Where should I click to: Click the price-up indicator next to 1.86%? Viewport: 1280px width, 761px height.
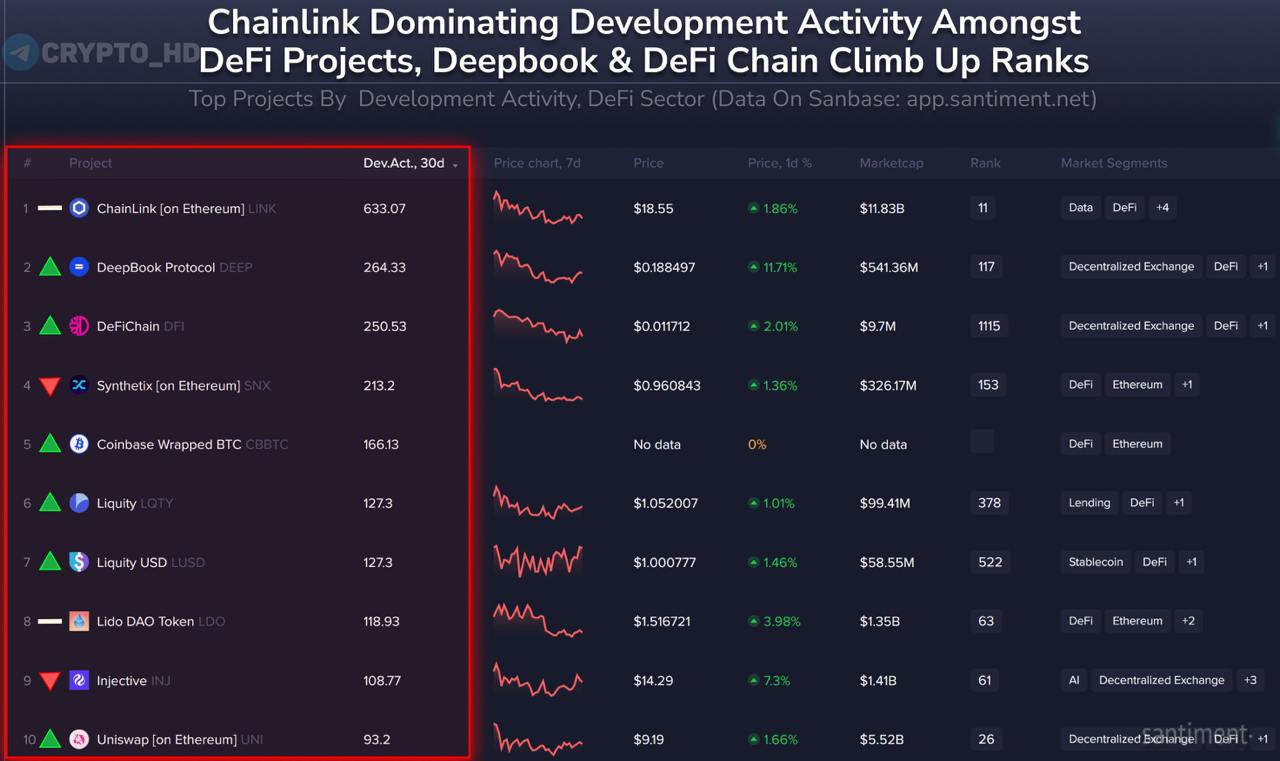pyautogui.click(x=754, y=208)
